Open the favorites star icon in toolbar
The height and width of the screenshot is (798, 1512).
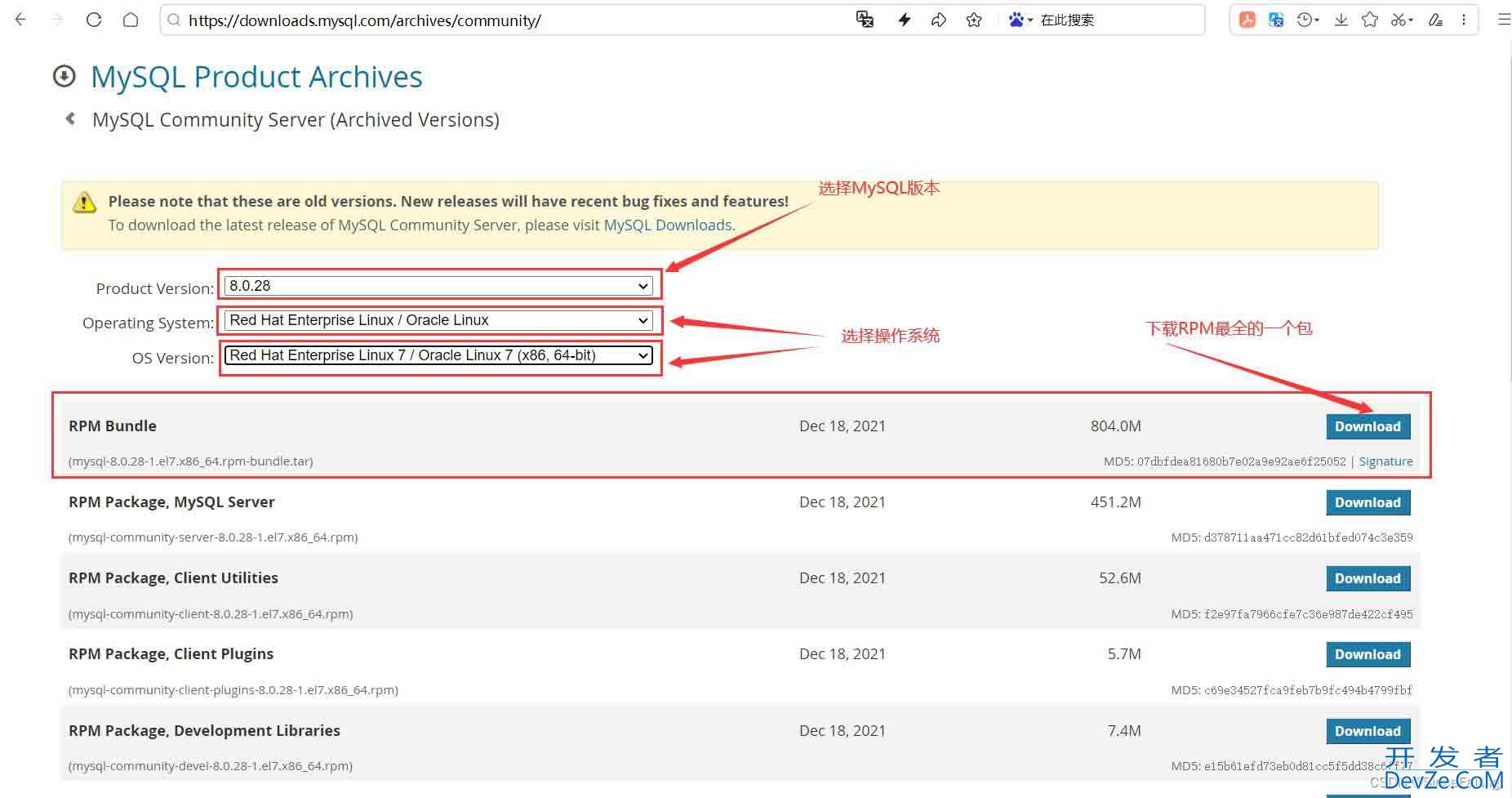1370,20
